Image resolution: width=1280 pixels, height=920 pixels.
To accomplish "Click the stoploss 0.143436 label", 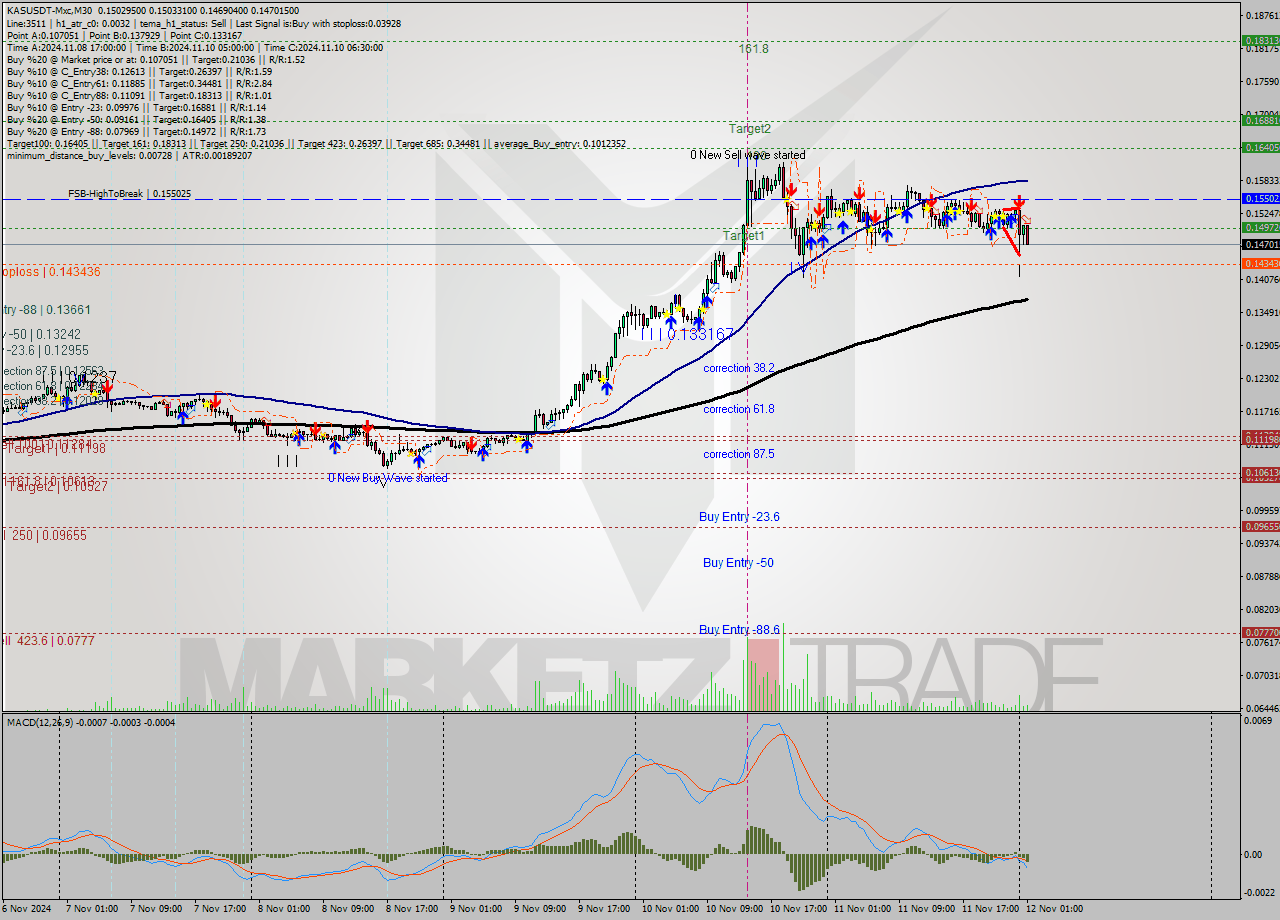I will 50,271.
